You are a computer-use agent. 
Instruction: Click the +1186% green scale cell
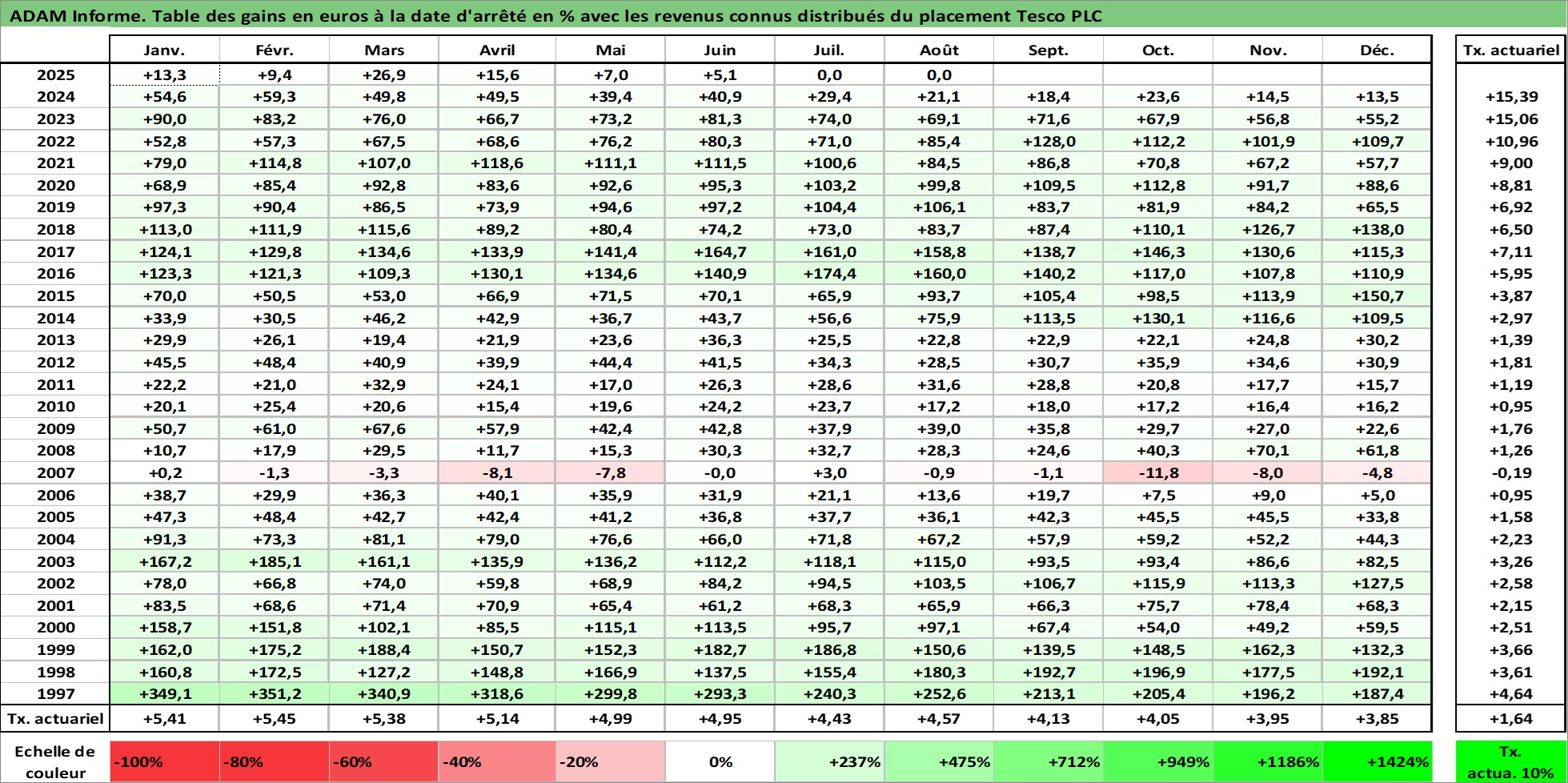pos(1268,762)
